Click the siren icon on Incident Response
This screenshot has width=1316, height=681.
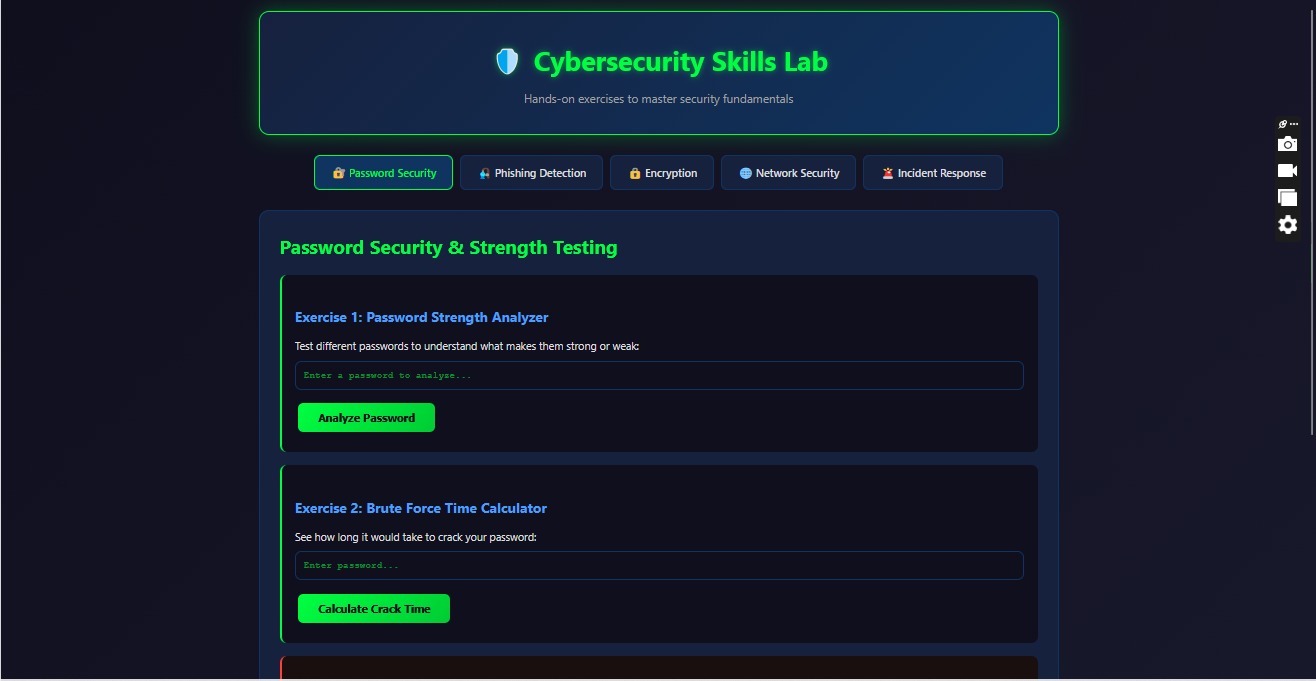point(887,173)
